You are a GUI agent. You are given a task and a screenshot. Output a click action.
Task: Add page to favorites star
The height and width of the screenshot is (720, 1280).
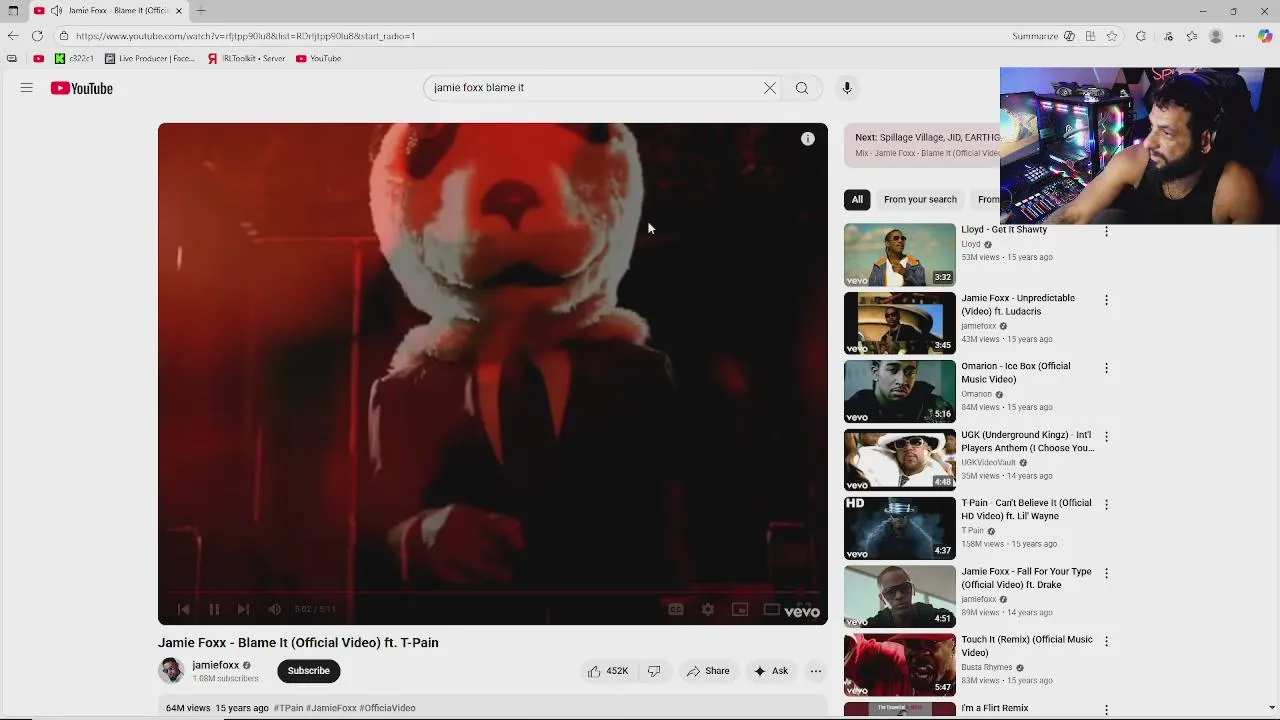point(1112,36)
